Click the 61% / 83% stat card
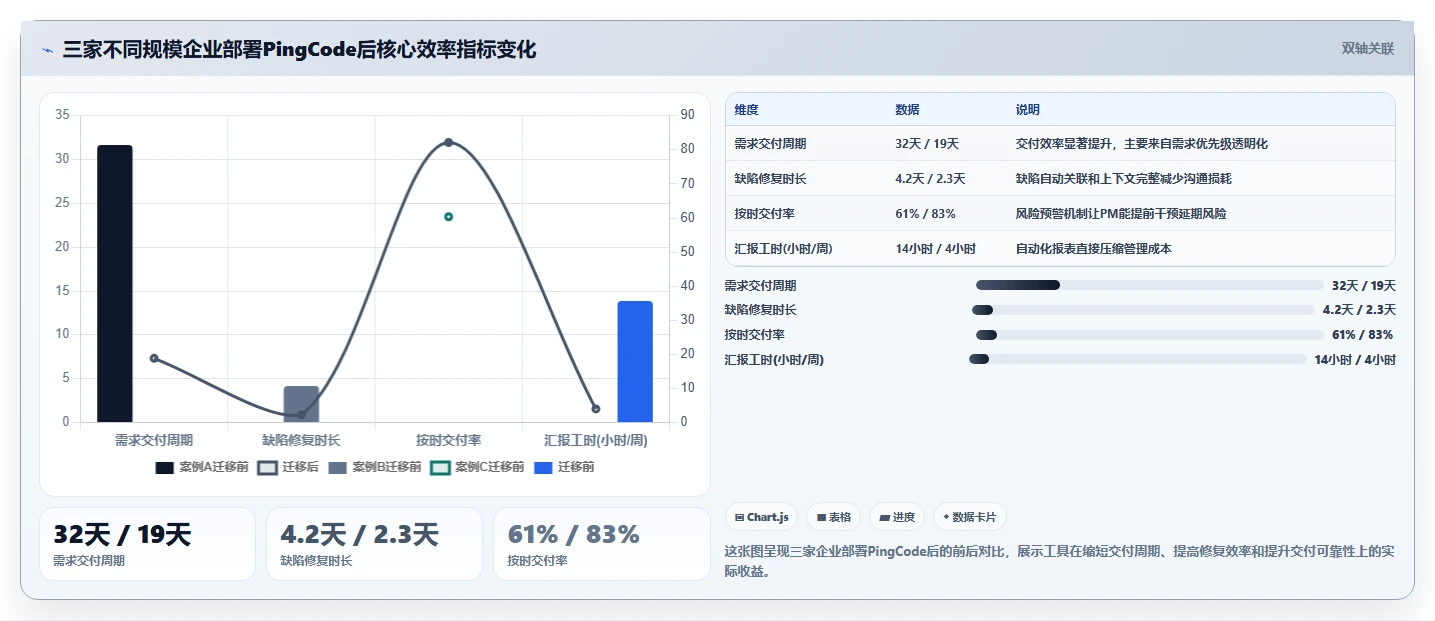Screen dimensions: 1435x621 (601, 543)
